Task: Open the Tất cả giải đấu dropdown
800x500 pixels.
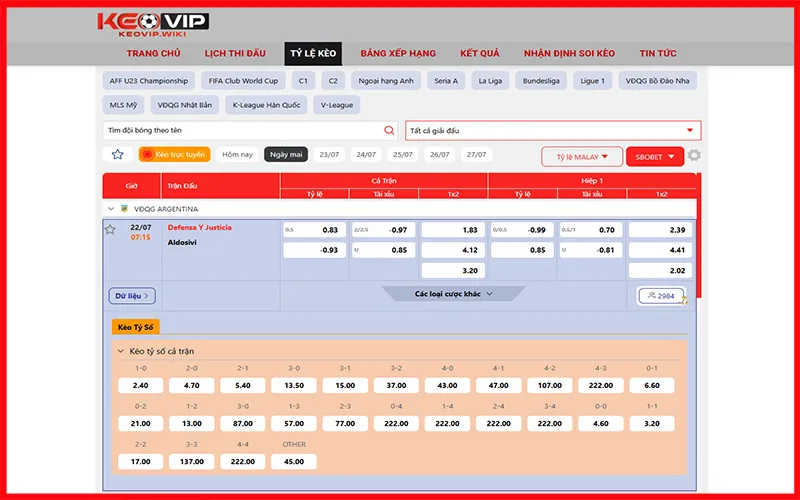Action: click(552, 131)
